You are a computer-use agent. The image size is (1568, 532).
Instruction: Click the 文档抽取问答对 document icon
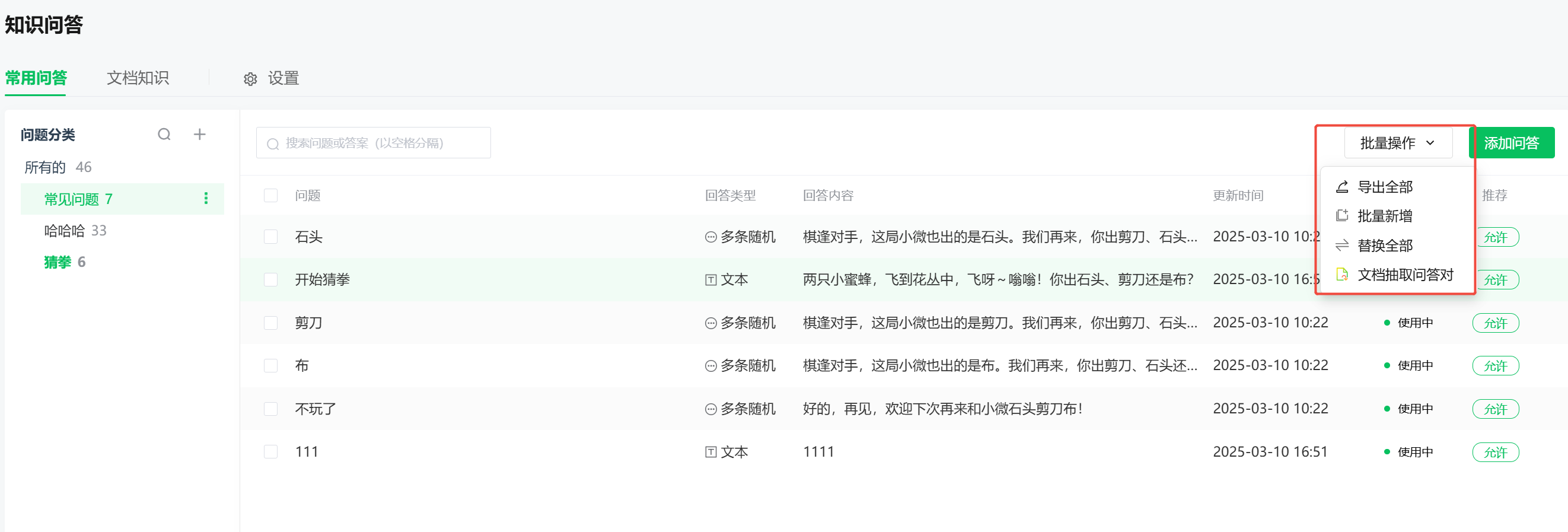pyautogui.click(x=1341, y=275)
